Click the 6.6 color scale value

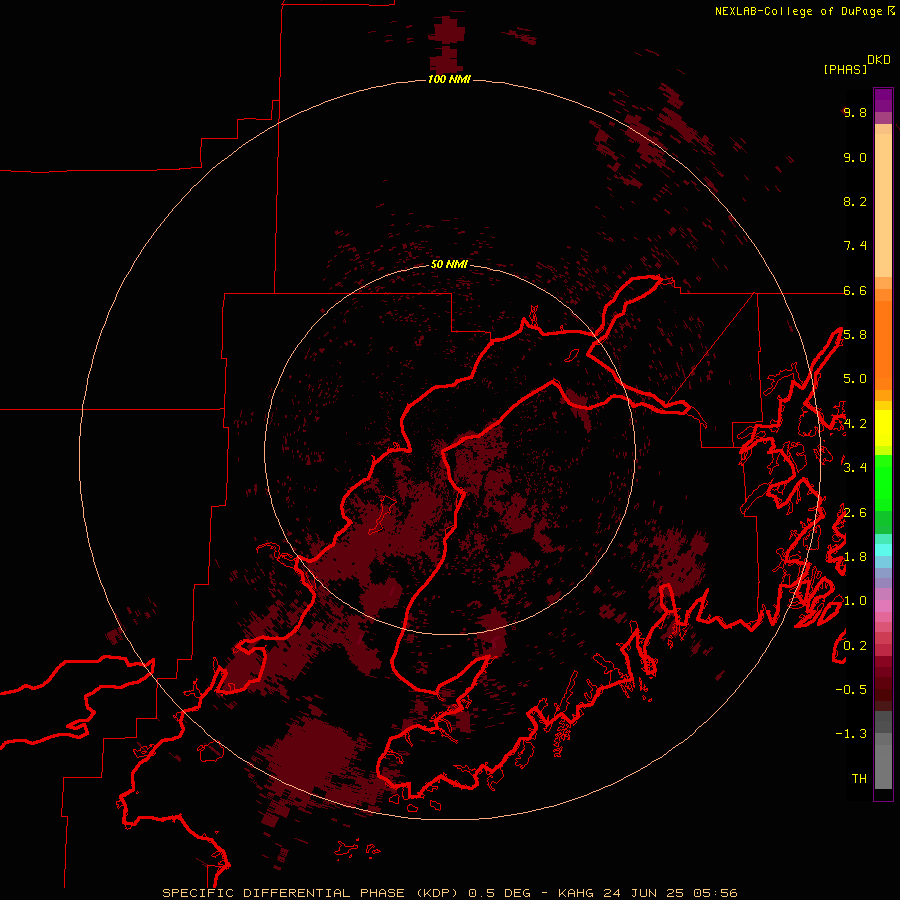tap(855, 290)
